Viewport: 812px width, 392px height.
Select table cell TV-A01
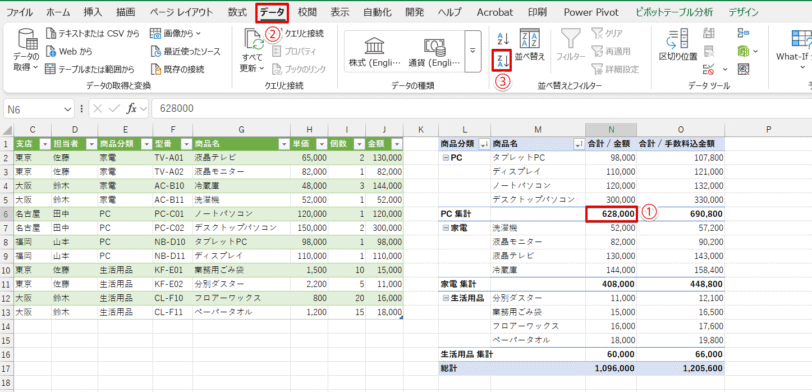point(172,158)
